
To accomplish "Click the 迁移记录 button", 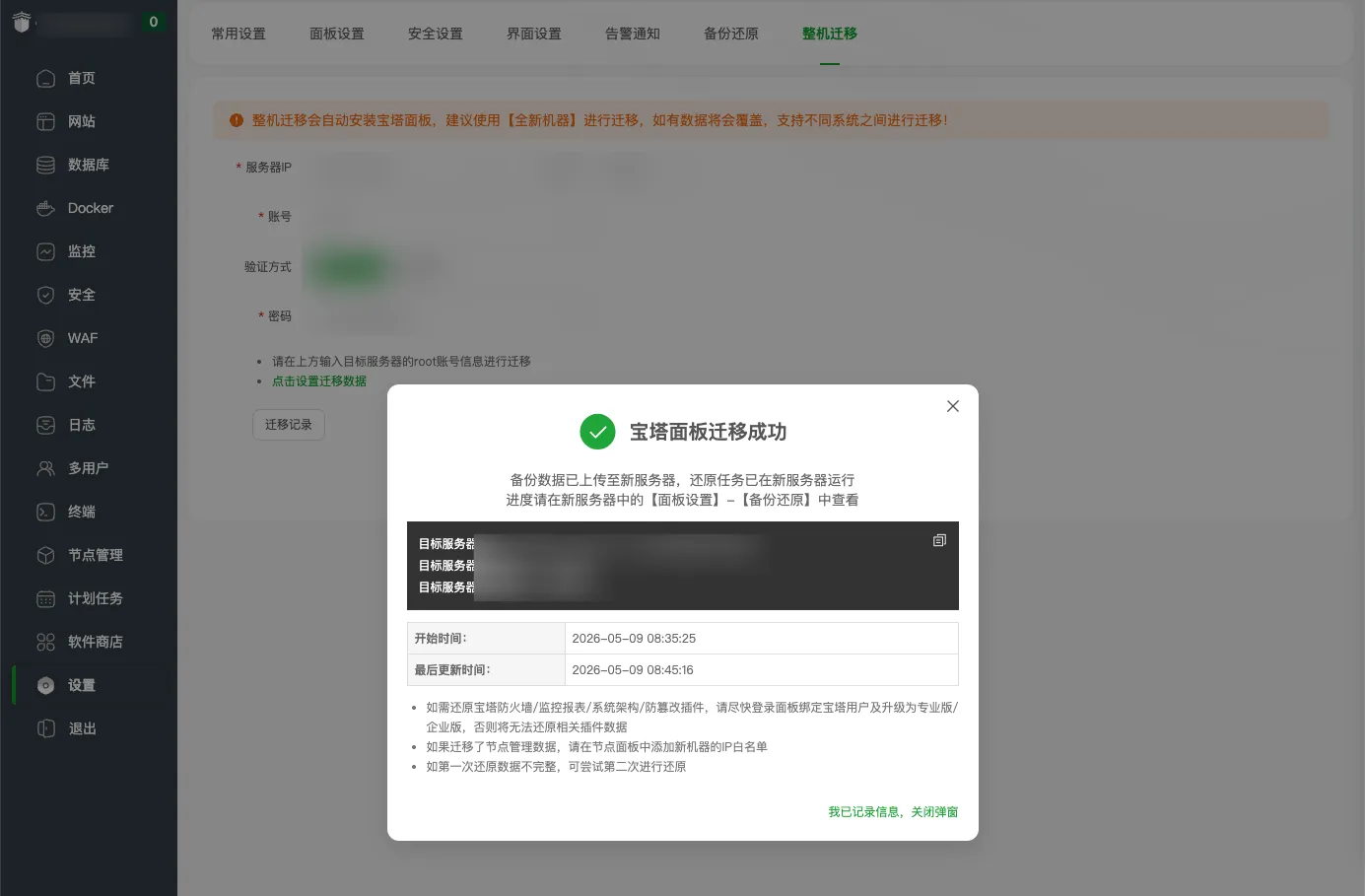I will click(x=289, y=425).
